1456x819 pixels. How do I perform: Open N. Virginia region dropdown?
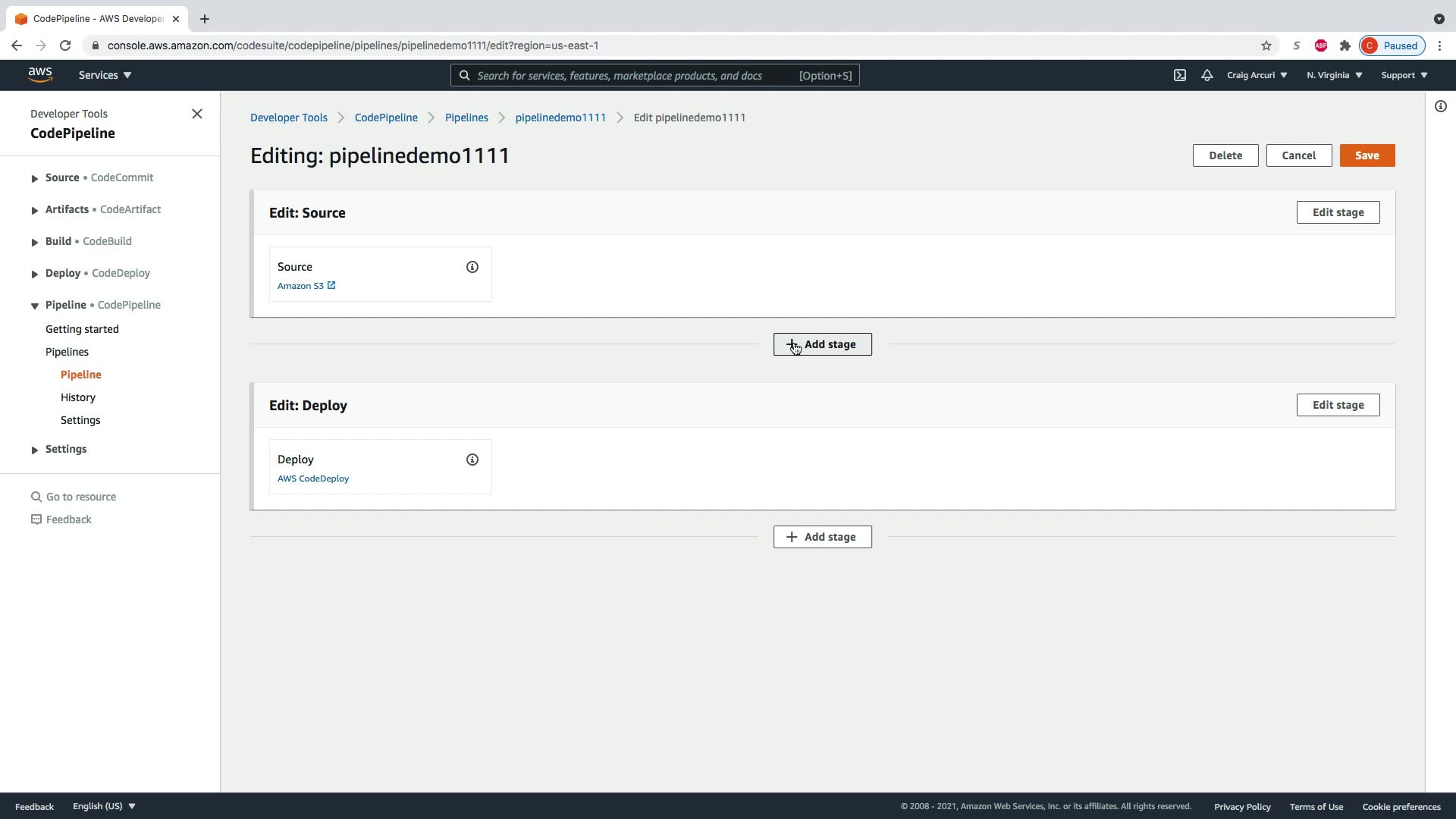[1334, 75]
